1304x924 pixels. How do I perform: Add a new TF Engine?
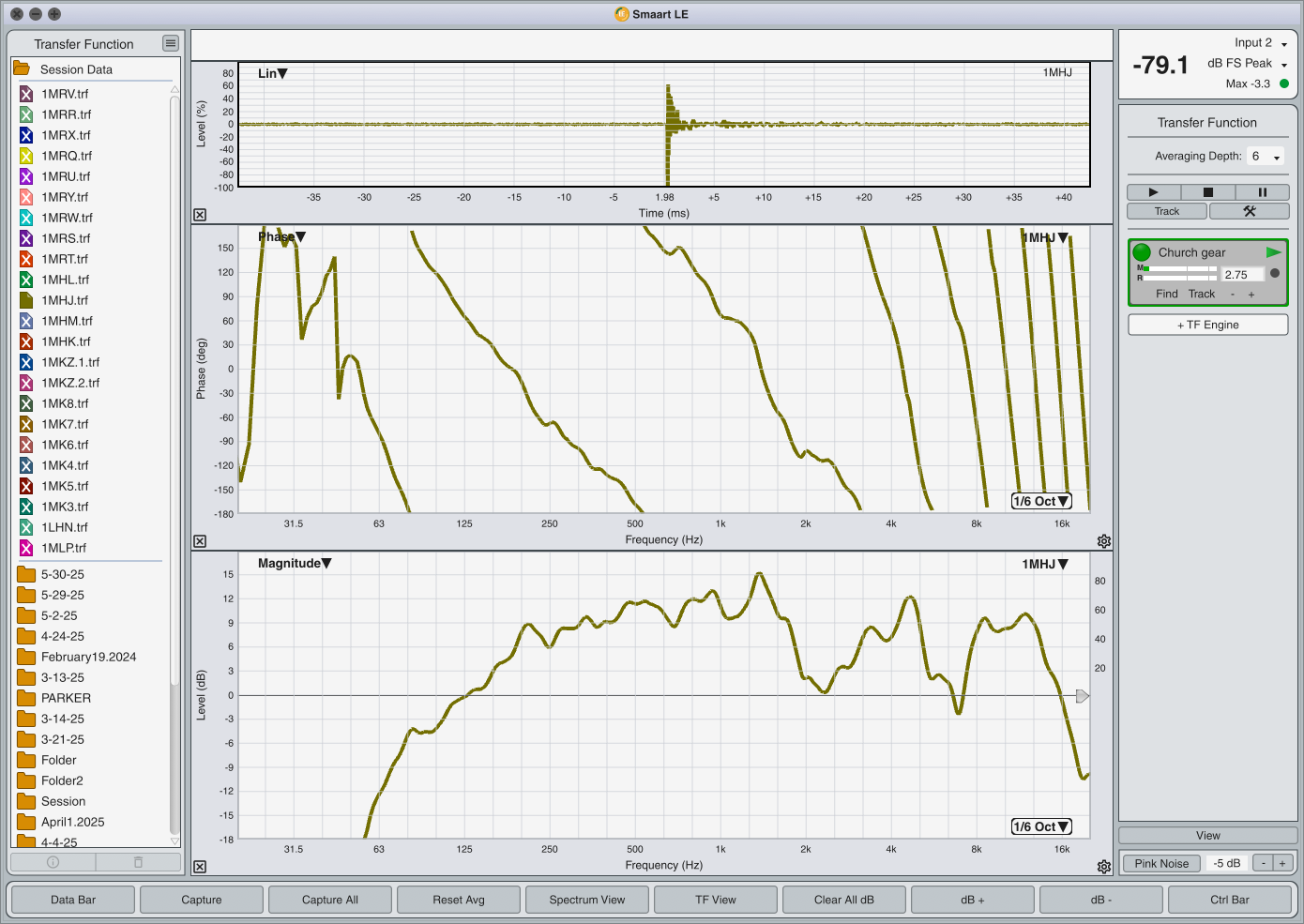click(x=1208, y=325)
